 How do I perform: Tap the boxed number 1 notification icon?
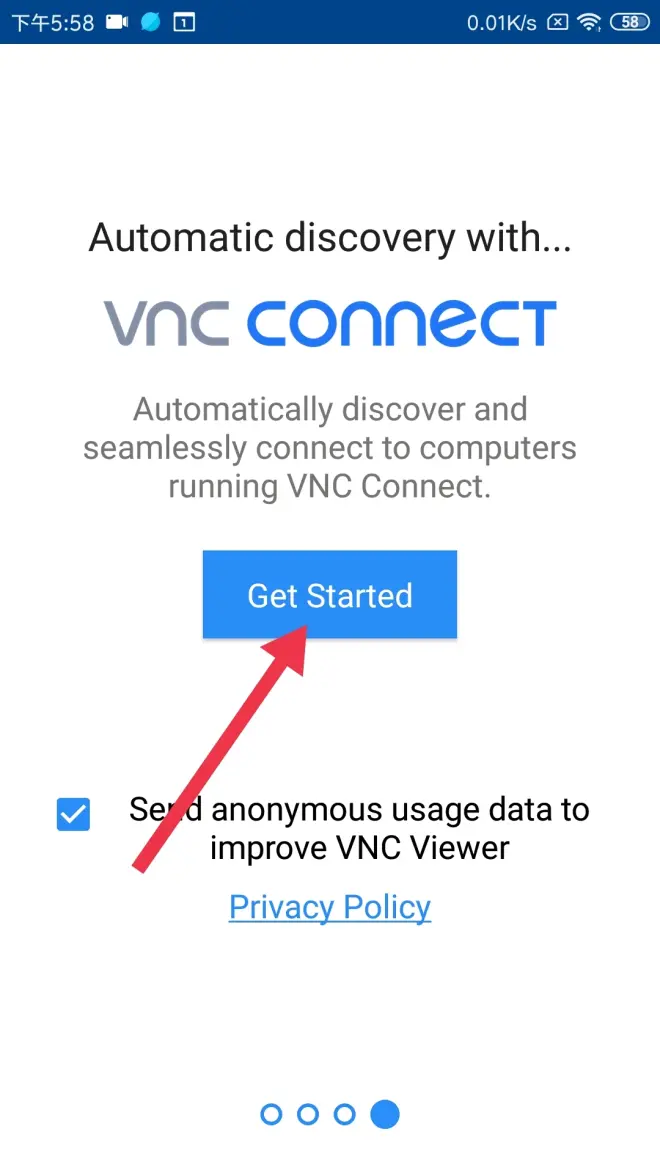click(x=184, y=22)
